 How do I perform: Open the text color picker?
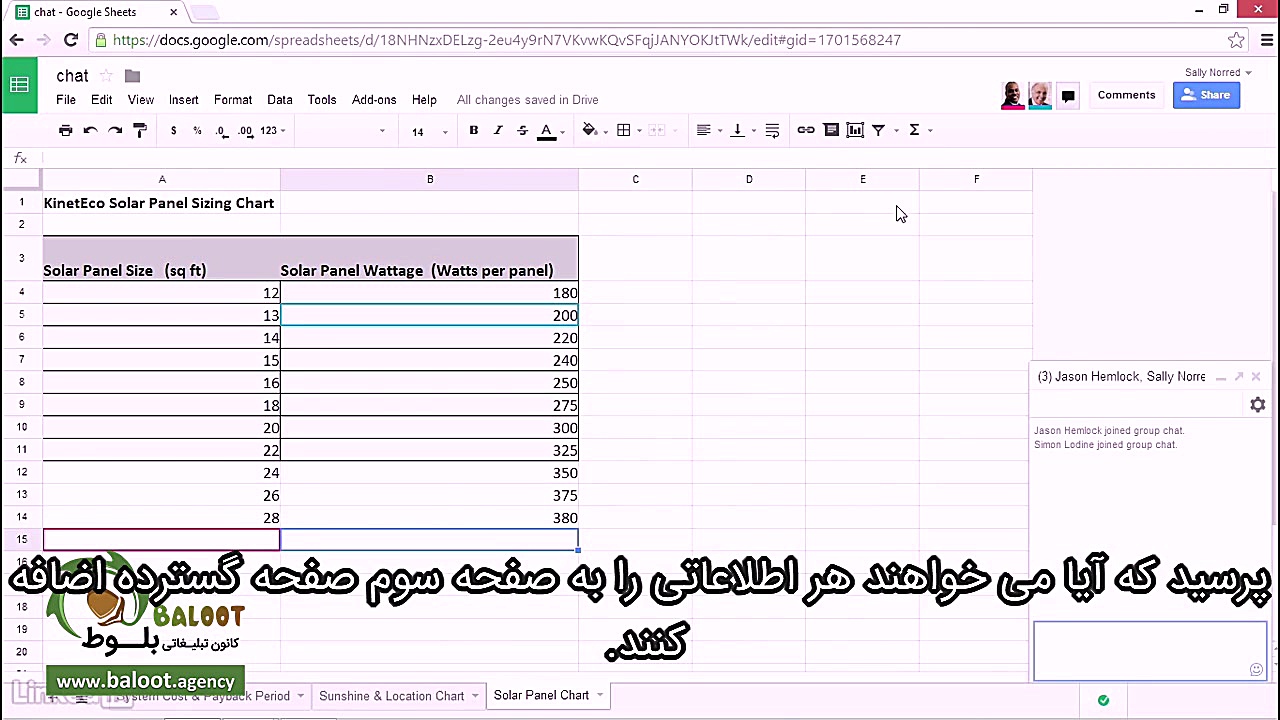[546, 130]
